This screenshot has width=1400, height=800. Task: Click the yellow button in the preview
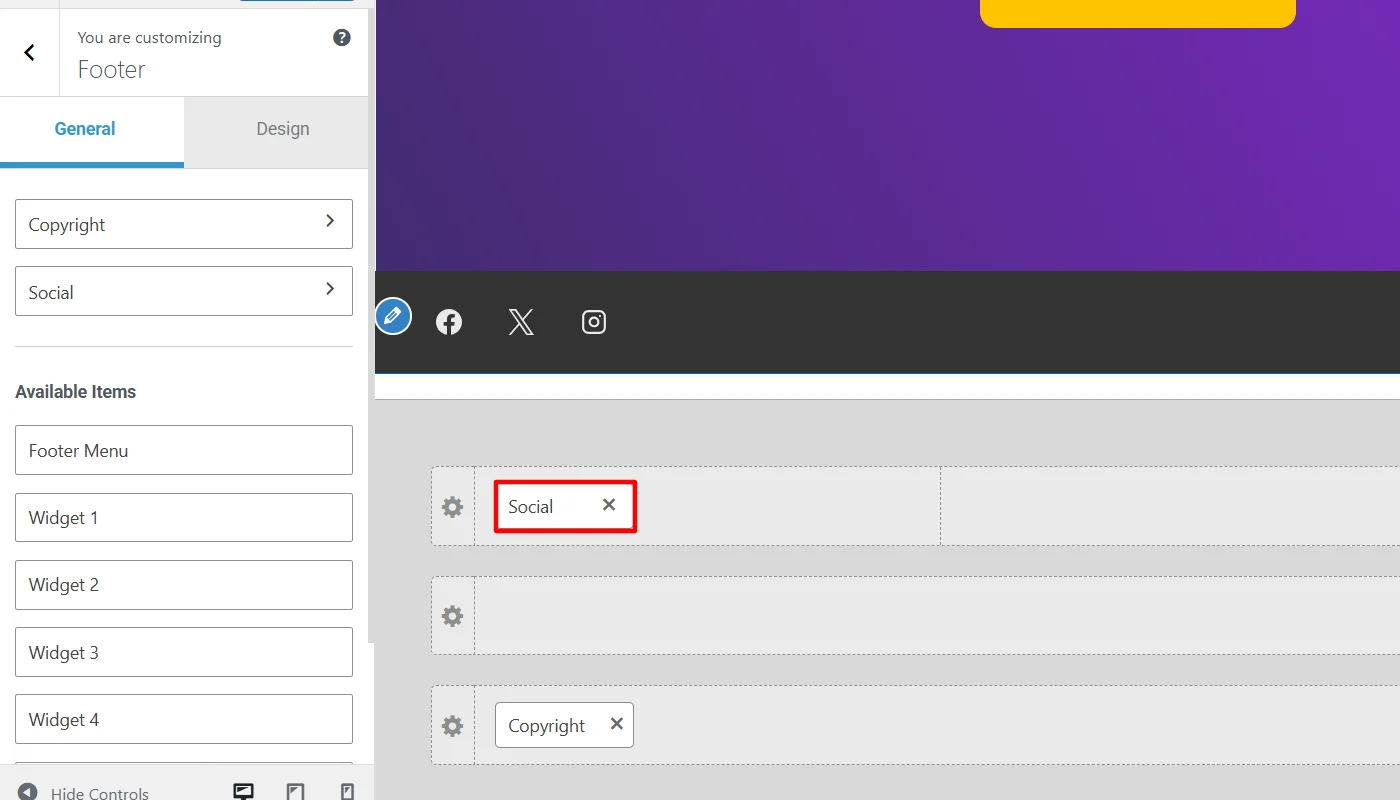[1138, 13]
